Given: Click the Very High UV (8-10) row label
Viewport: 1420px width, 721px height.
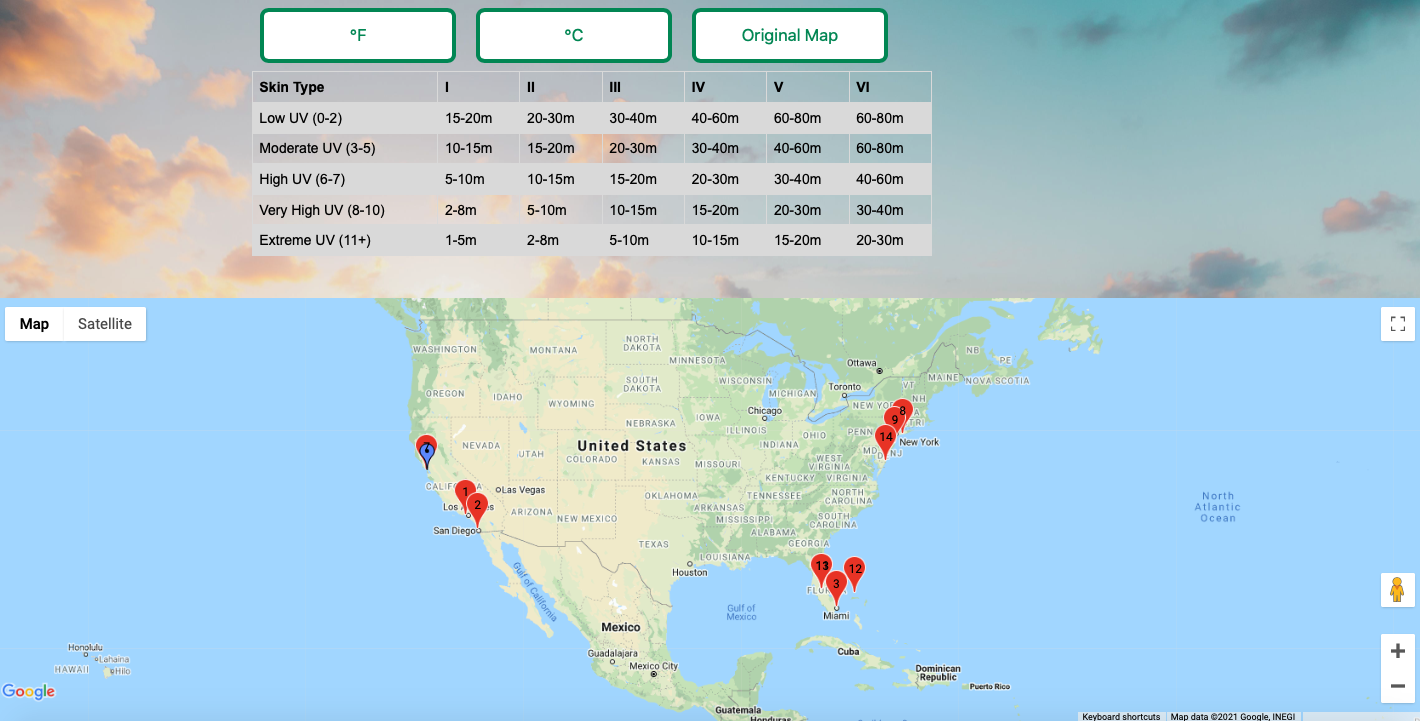Looking at the screenshot, I should [345, 210].
